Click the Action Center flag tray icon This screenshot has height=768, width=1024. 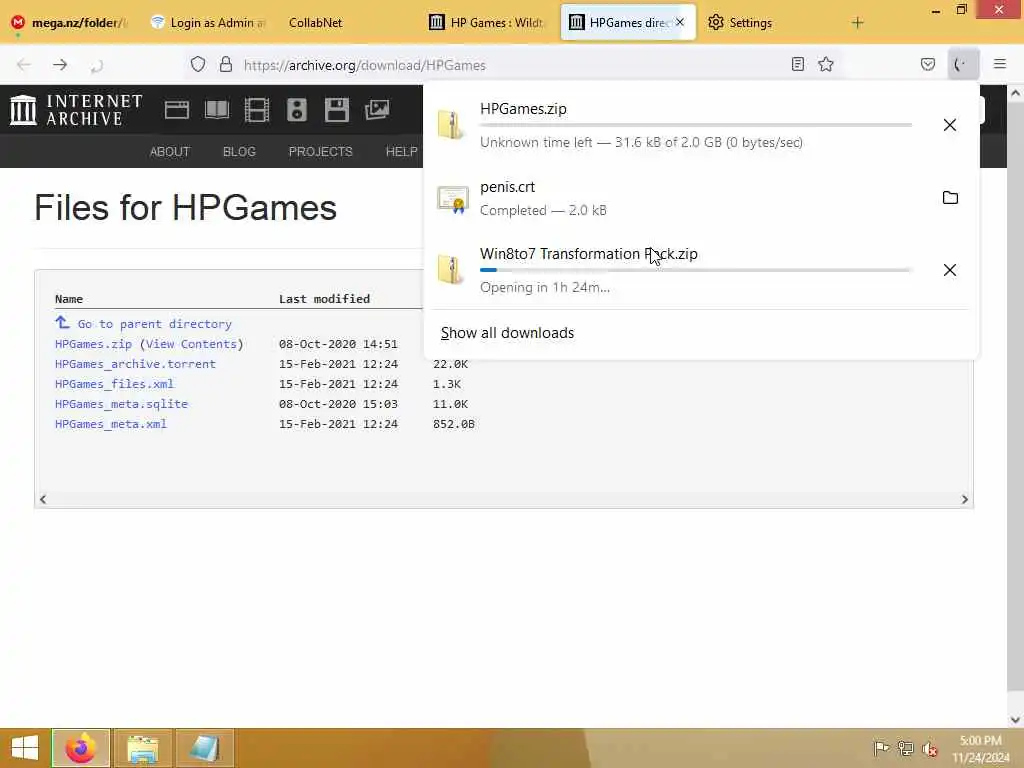point(881,748)
